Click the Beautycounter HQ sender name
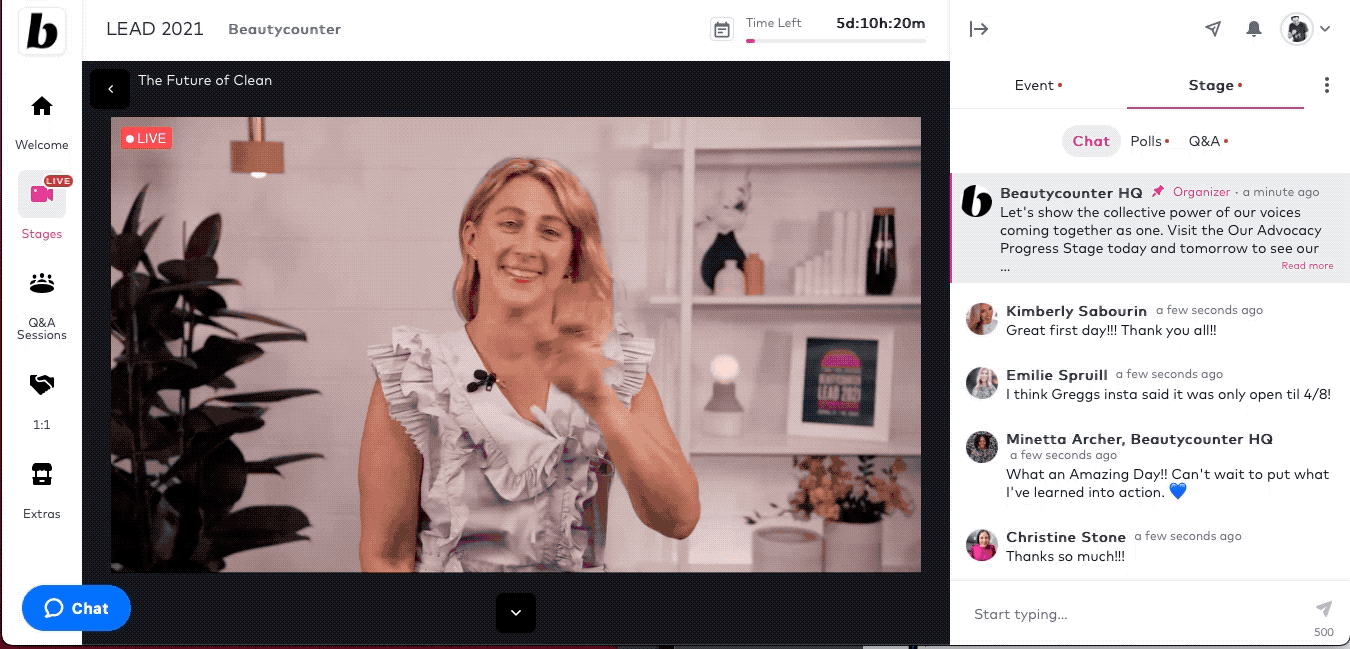This screenshot has width=1350, height=649. pyautogui.click(x=1071, y=192)
